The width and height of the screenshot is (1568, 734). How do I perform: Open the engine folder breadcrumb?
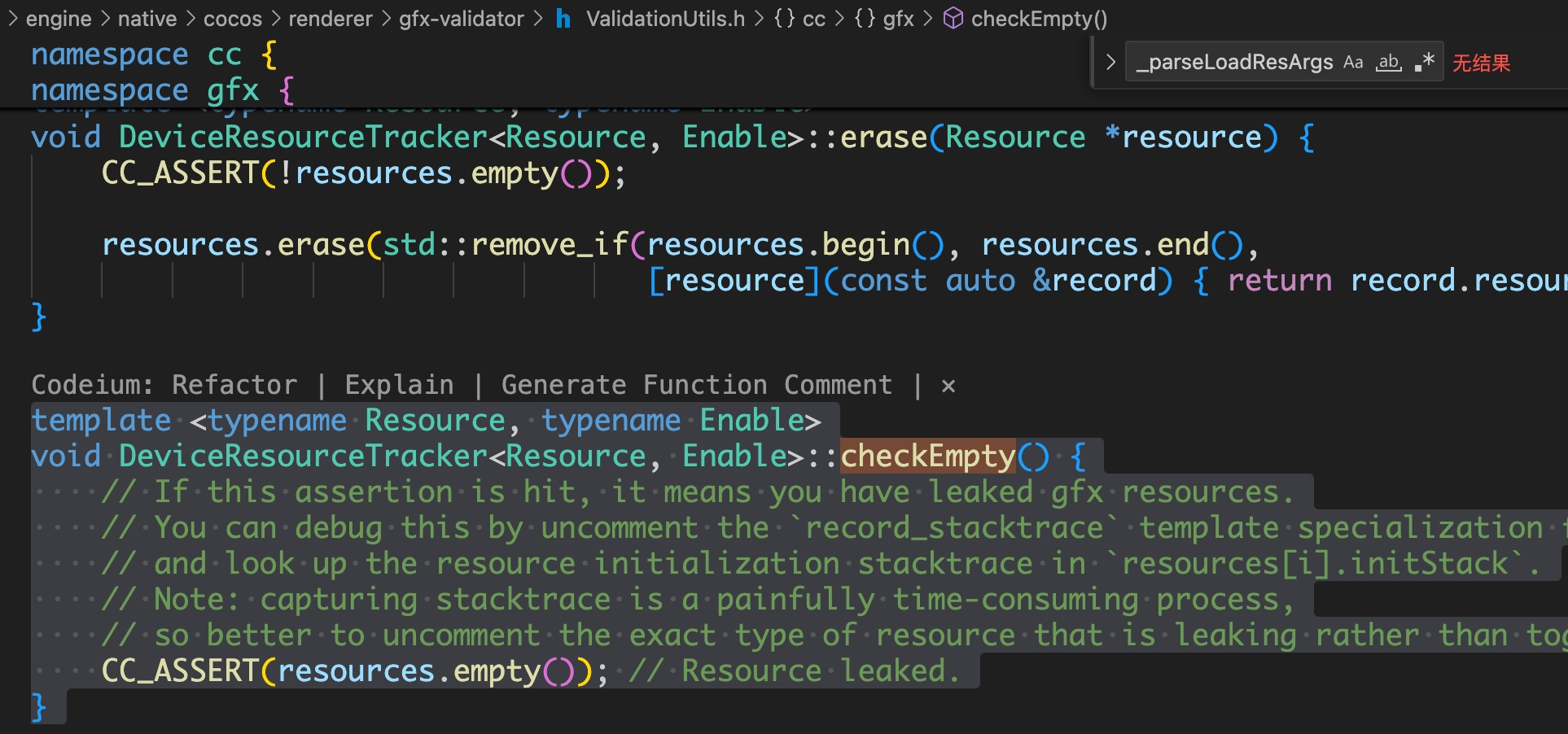pos(59,19)
